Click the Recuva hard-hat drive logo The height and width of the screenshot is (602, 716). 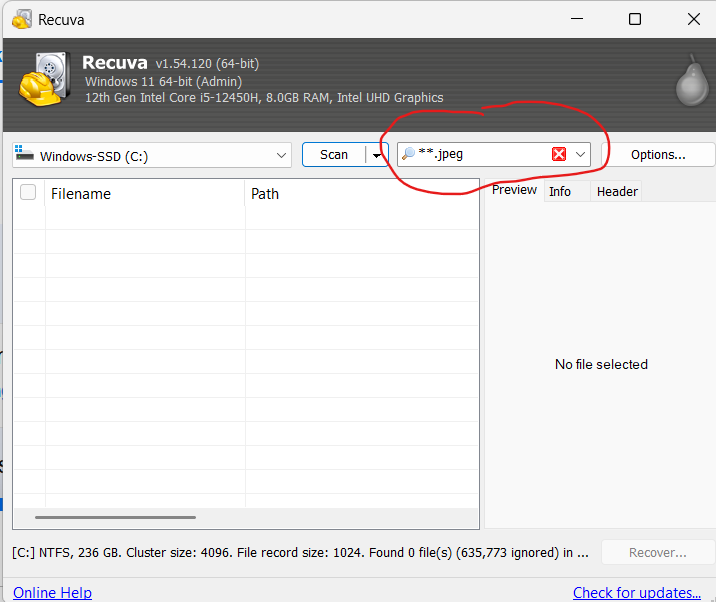click(x=44, y=79)
